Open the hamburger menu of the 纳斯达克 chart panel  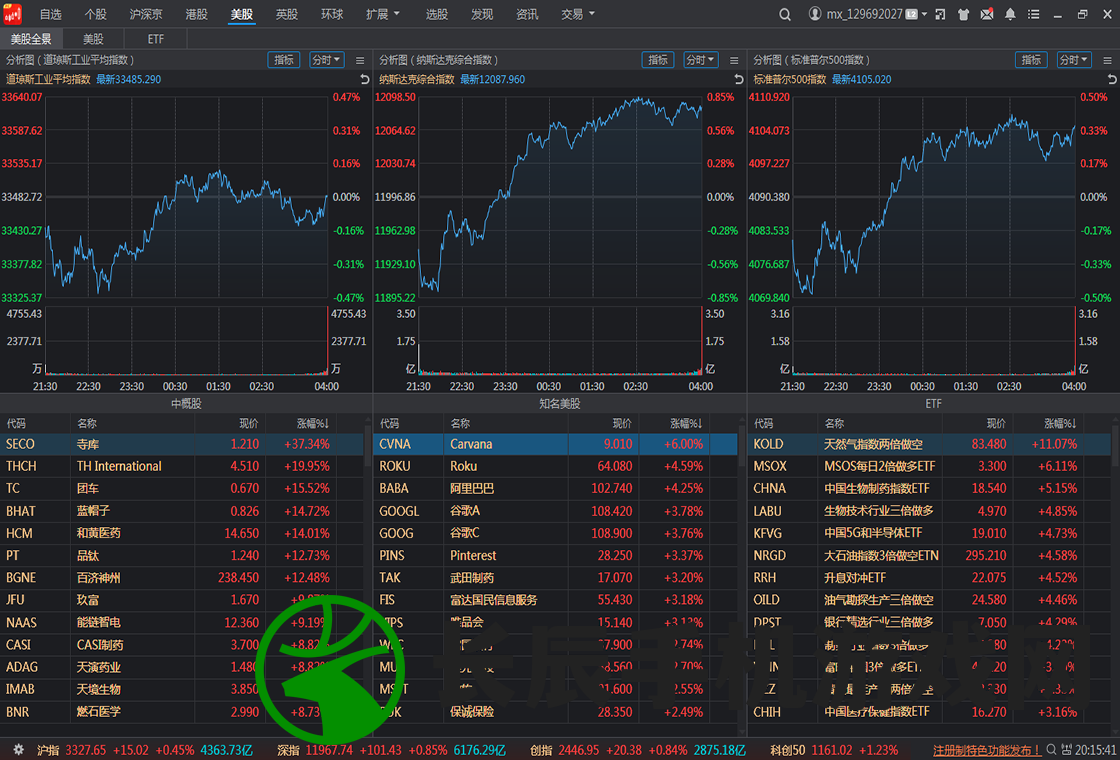(x=734, y=60)
